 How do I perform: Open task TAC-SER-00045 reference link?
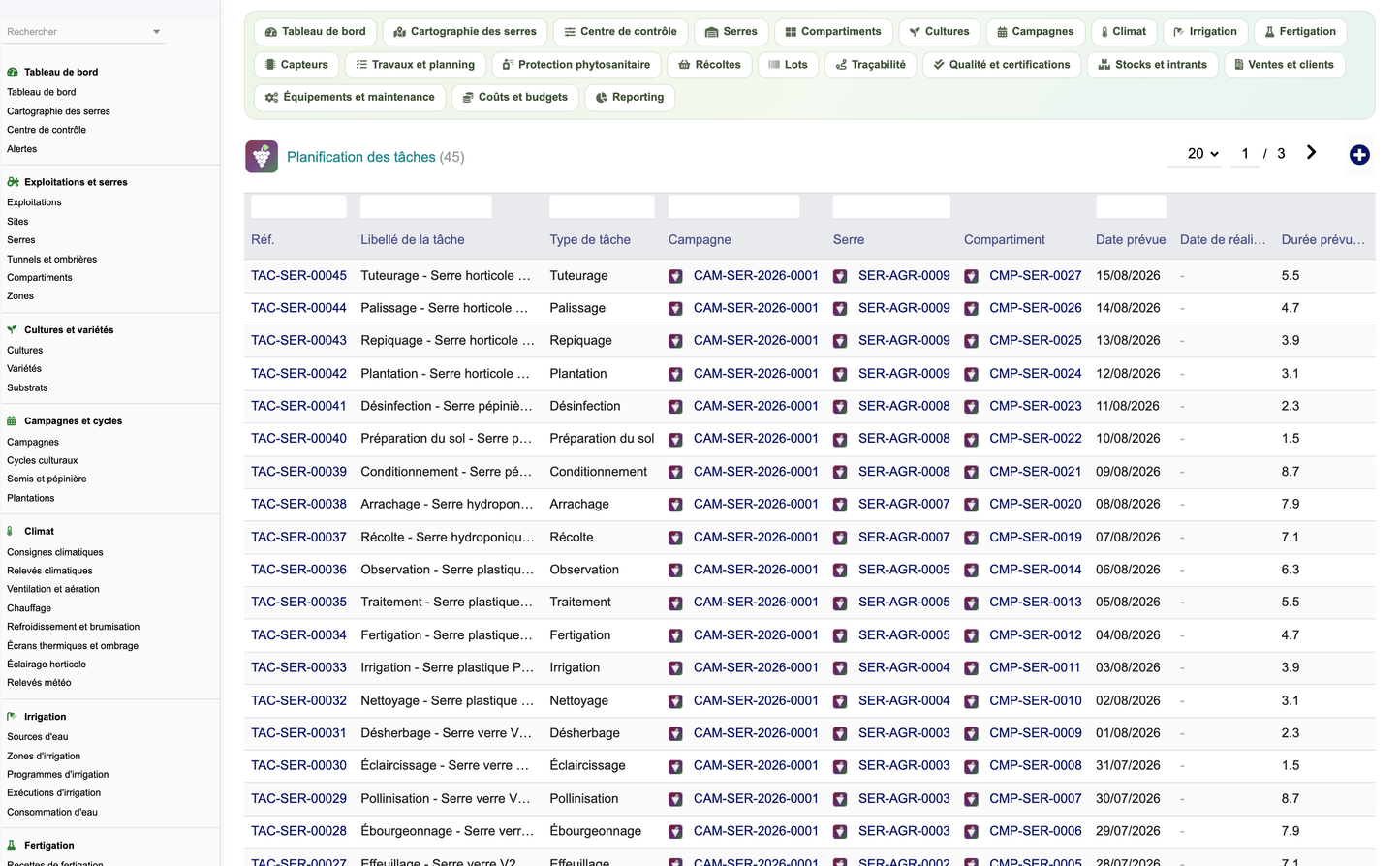[x=298, y=275]
